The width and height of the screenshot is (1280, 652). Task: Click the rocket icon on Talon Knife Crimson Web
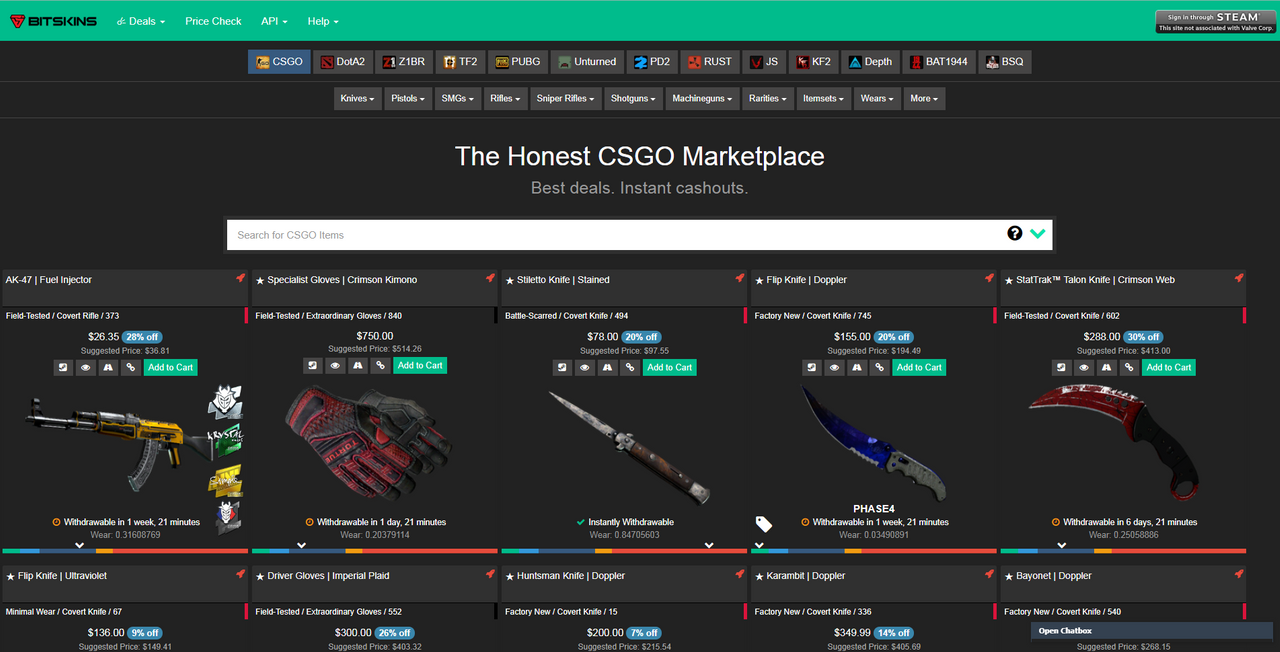[1238, 278]
